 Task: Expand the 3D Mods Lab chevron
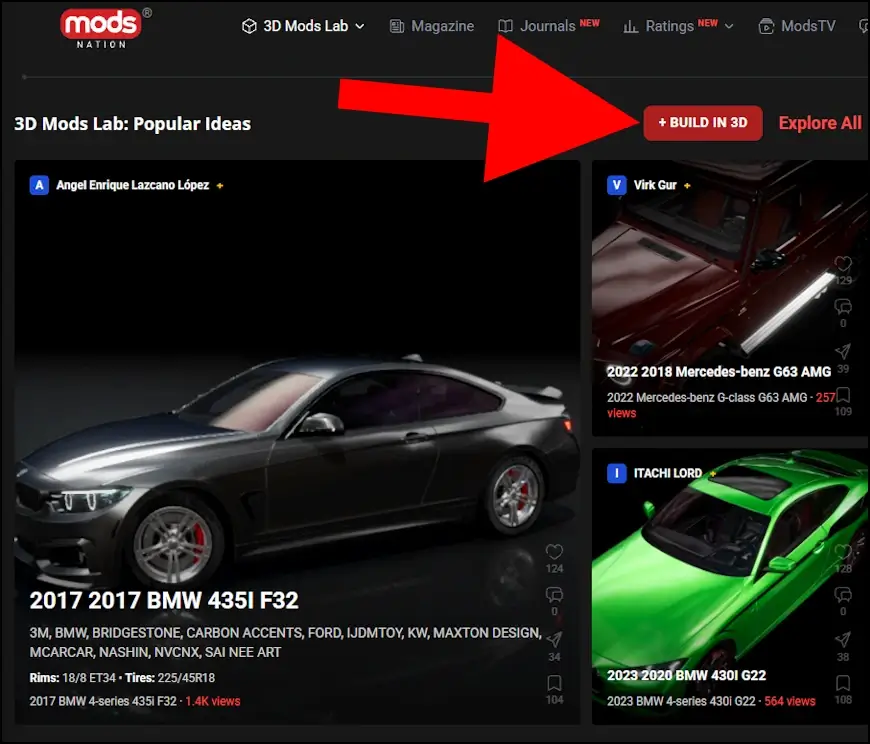[x=360, y=26]
